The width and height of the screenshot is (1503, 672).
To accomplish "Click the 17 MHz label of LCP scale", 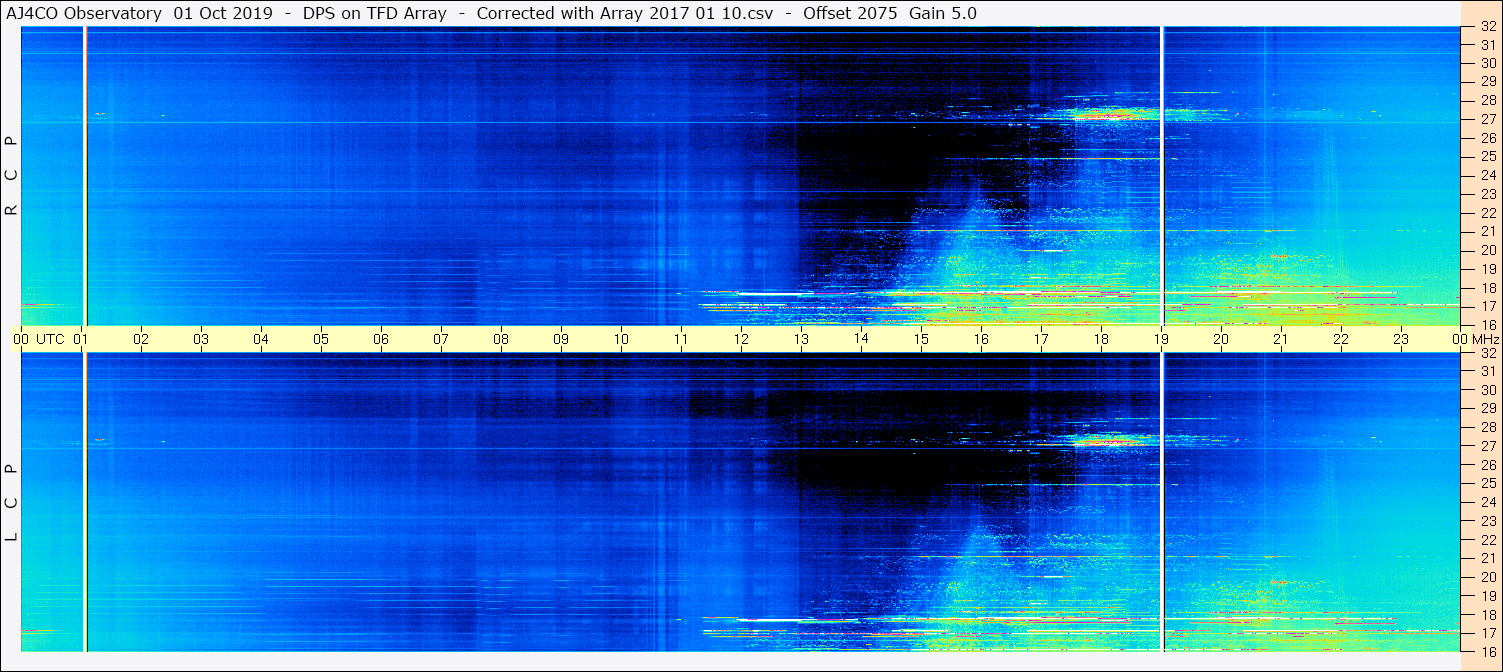I will 1488,633.
